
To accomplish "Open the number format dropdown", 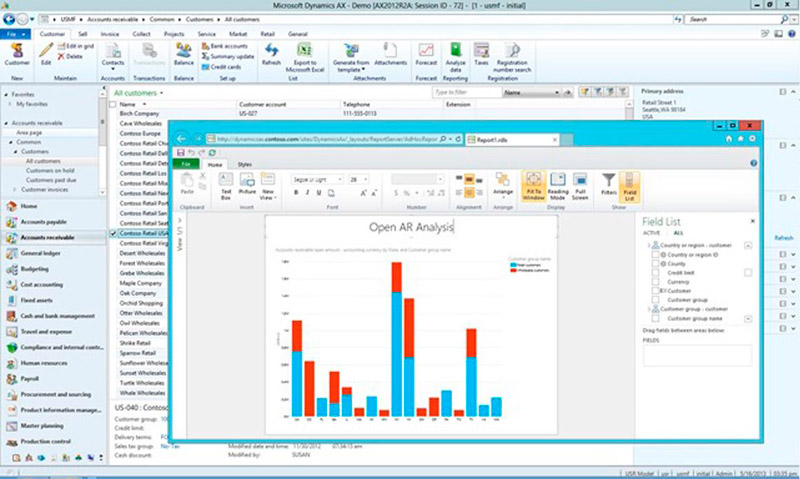I will [440, 180].
